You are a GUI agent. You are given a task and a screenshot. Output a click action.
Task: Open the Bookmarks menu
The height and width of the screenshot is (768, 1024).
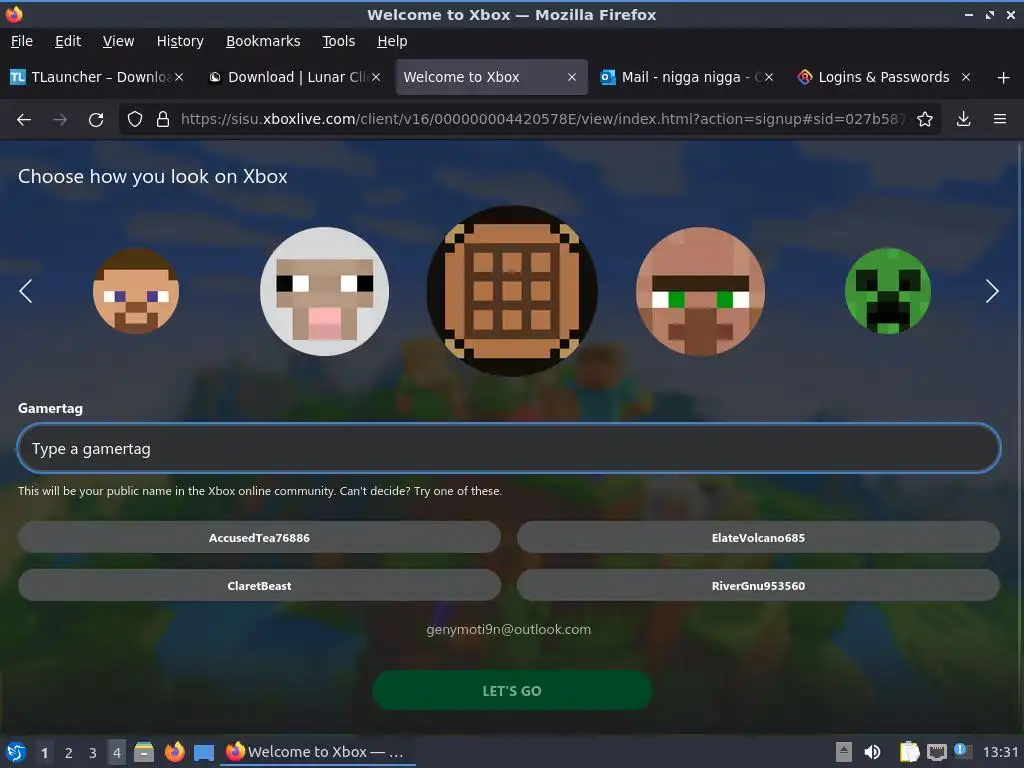coord(263,41)
